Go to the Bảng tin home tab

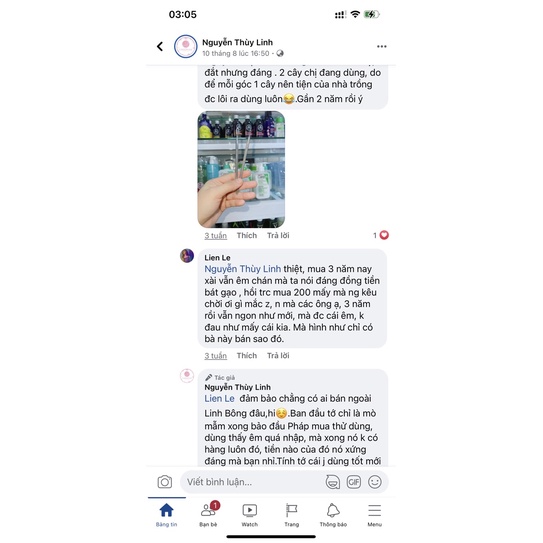tap(167, 515)
